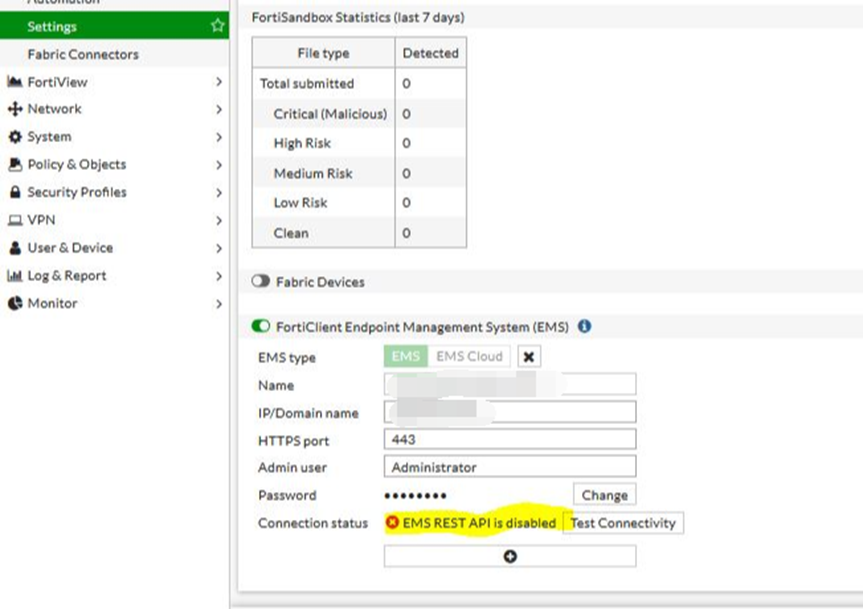Expand the VPN menu chevron
This screenshot has width=863, height=609.
(x=219, y=221)
